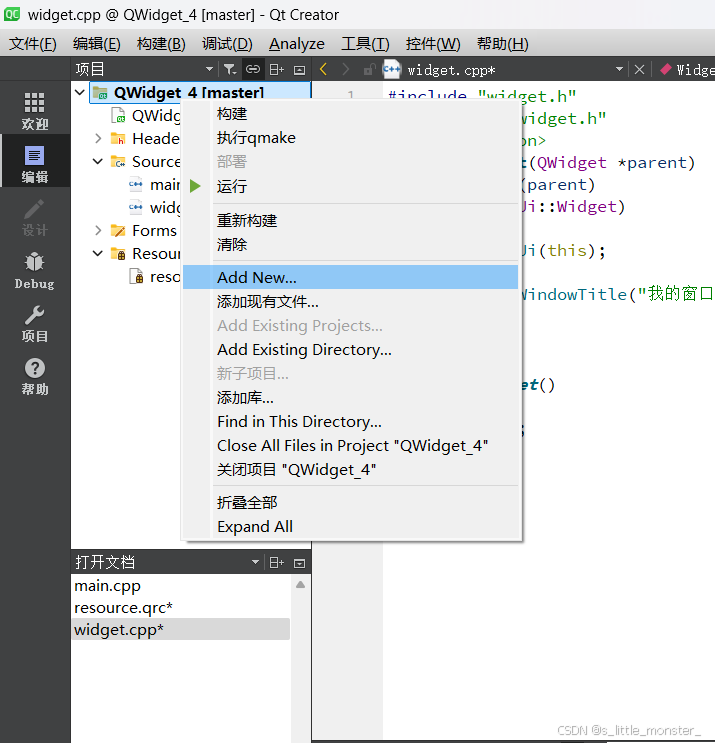Toggle synchronize with editor link icon
The height and width of the screenshot is (743, 715).
(x=253, y=70)
